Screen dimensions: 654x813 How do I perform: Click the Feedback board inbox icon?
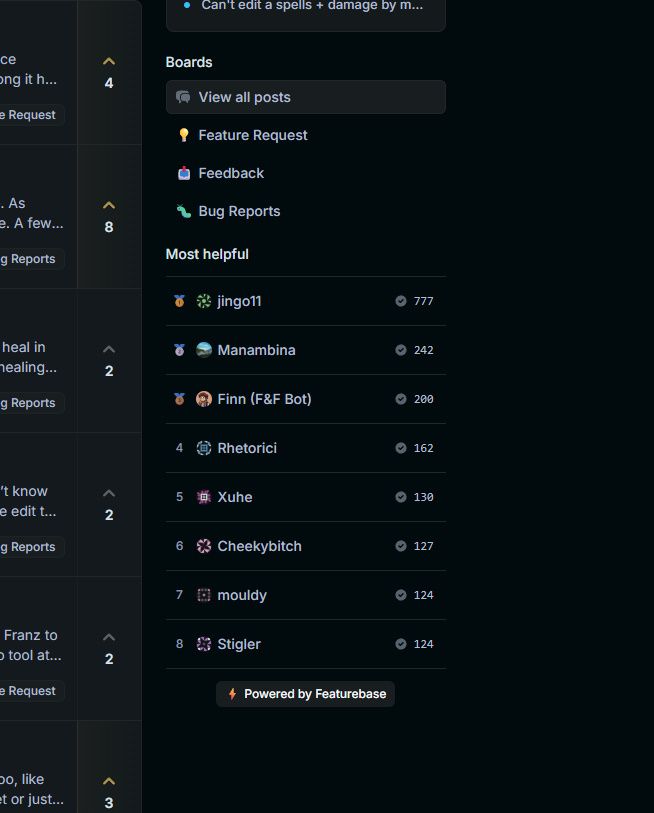click(184, 173)
